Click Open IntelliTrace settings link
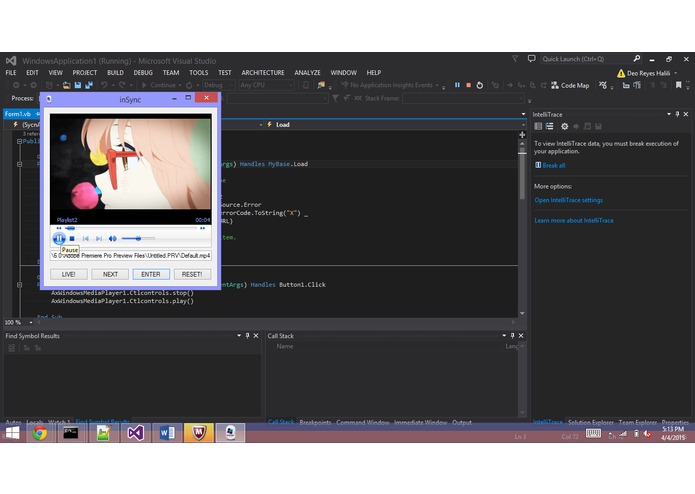 [x=568, y=200]
